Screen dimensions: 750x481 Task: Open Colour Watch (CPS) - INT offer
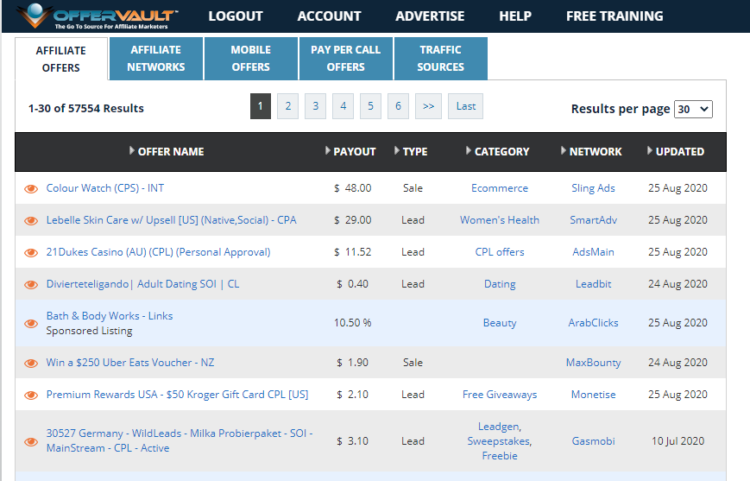[x=105, y=188]
